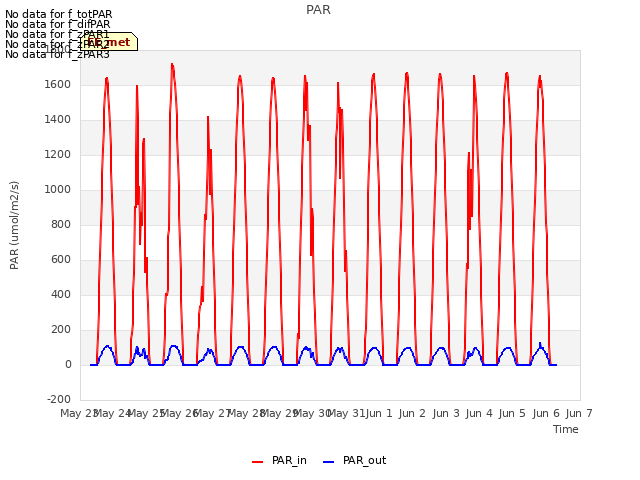Click the Jun 4 x-axis date label
The width and height of the screenshot is (640, 480).
(x=479, y=413)
